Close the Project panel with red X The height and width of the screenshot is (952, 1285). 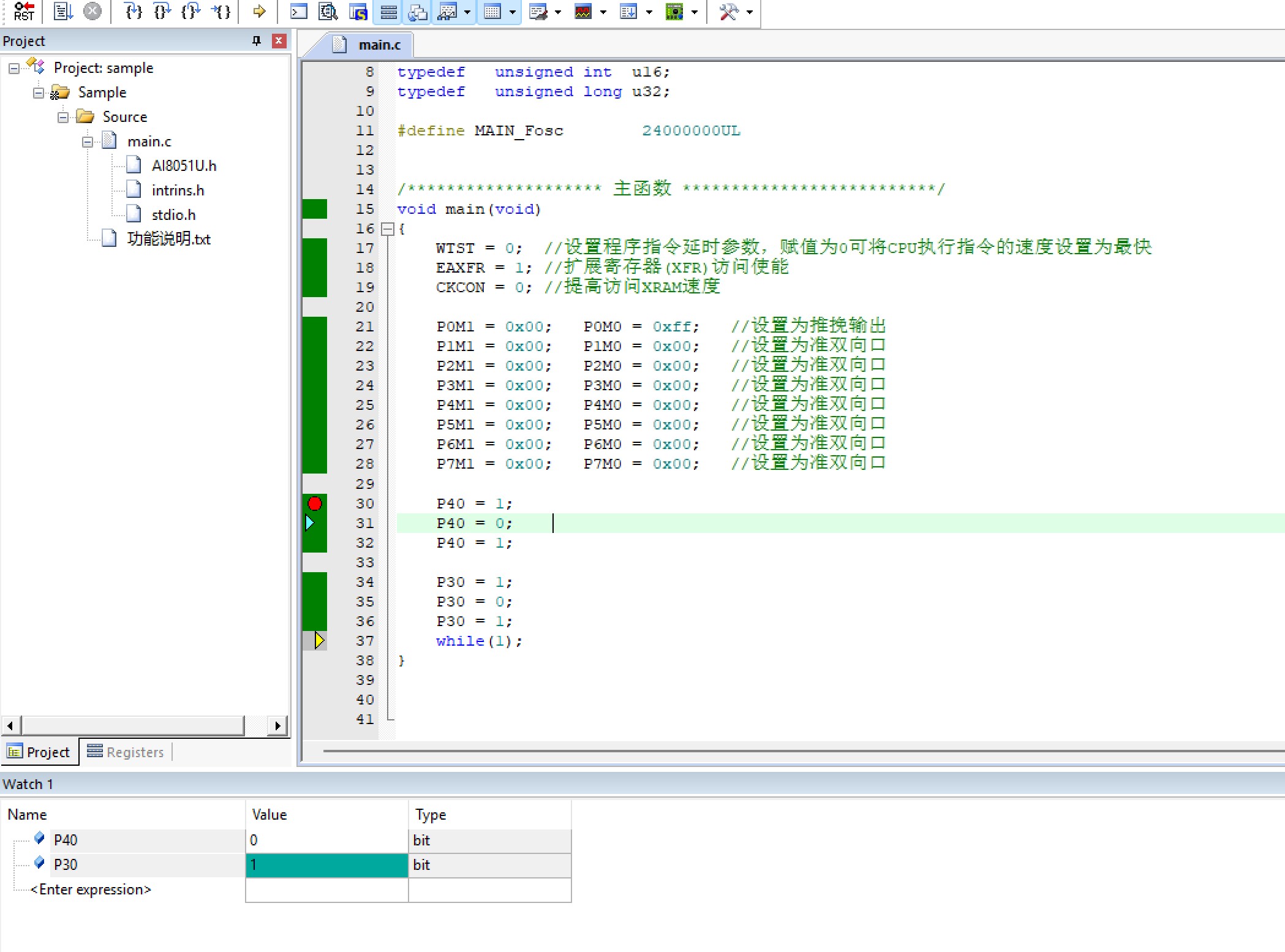[279, 40]
